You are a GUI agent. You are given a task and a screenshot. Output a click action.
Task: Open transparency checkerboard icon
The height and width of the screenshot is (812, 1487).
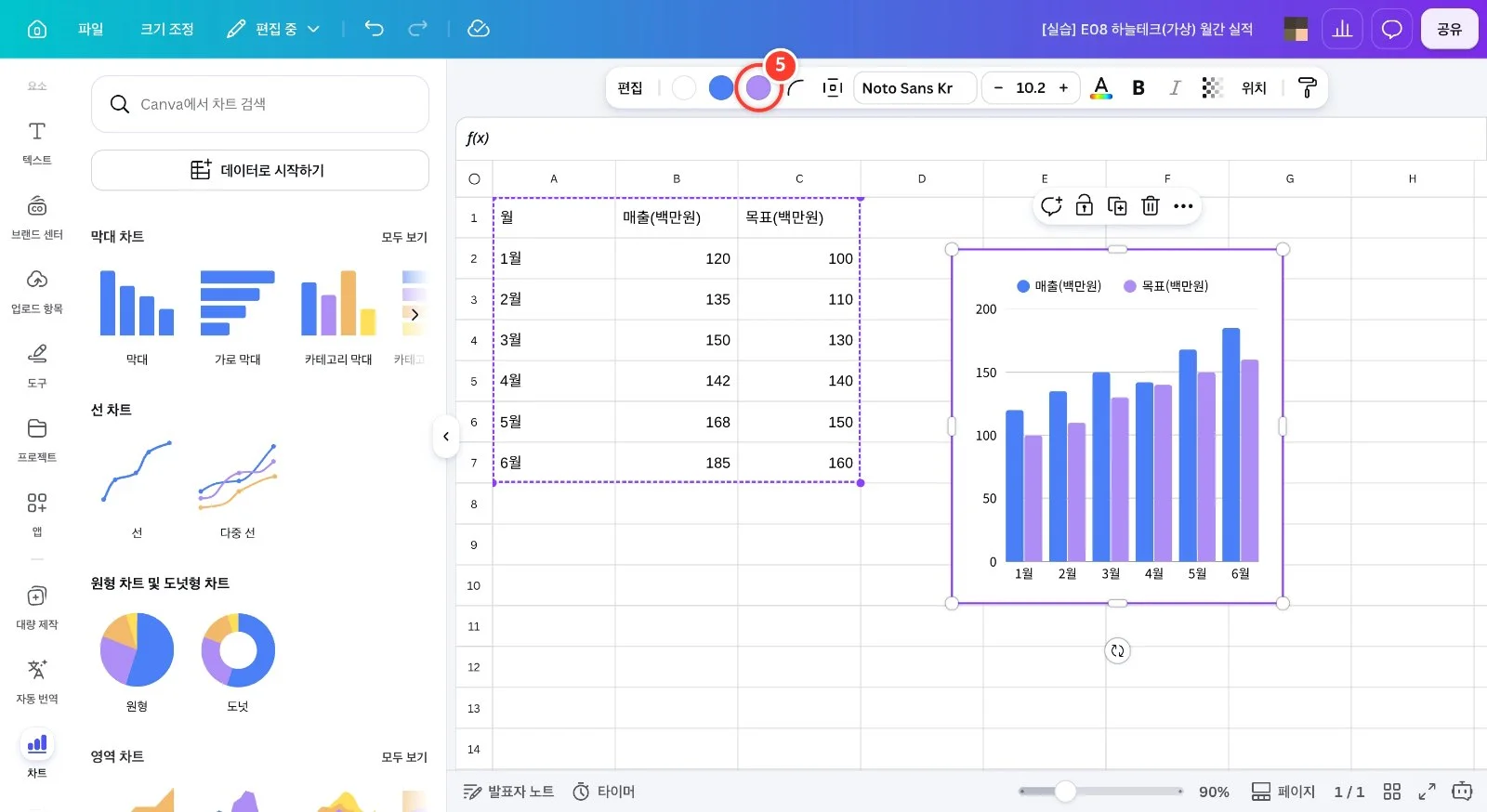[x=1212, y=87]
